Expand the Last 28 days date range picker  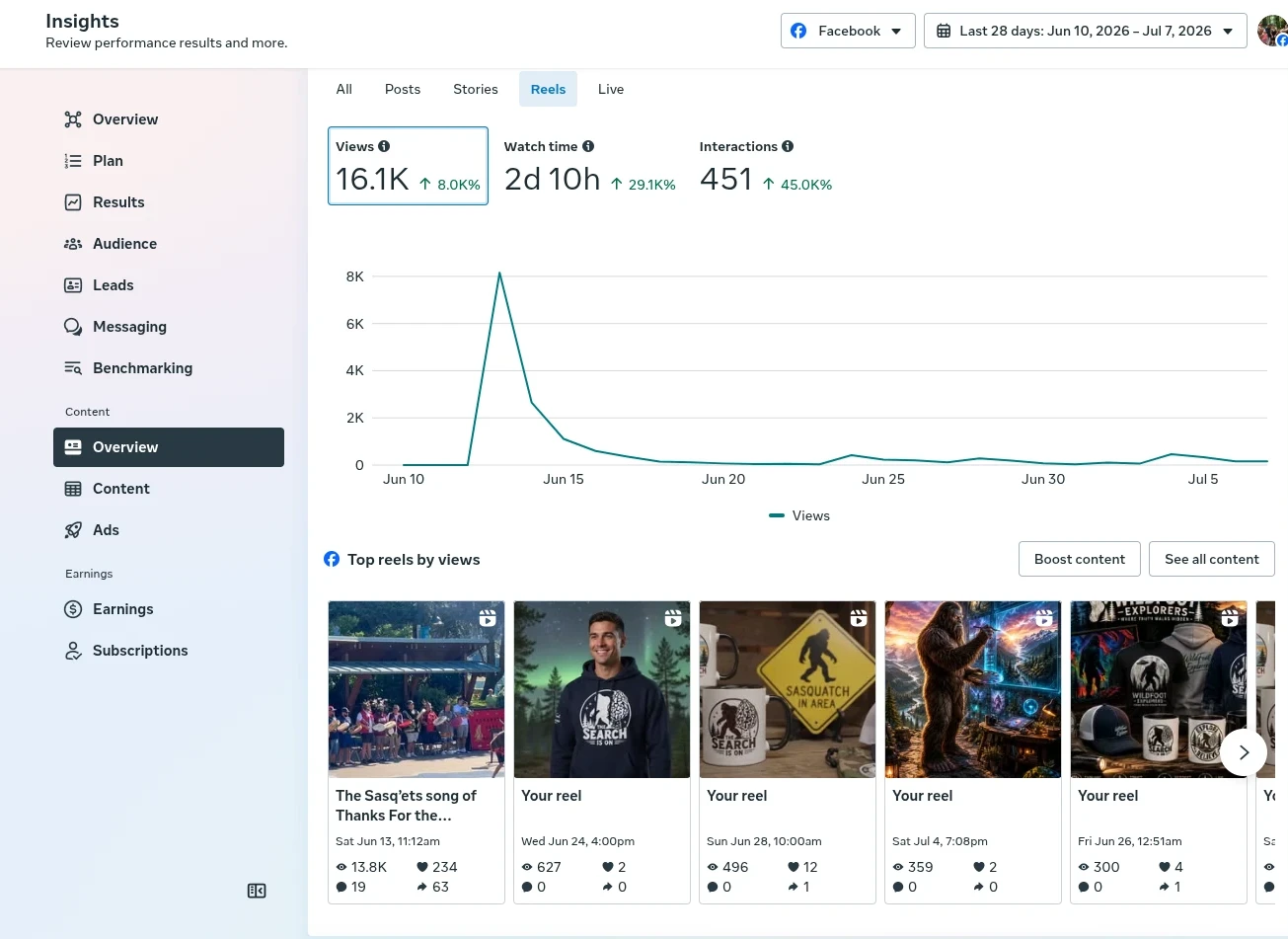point(1086,31)
